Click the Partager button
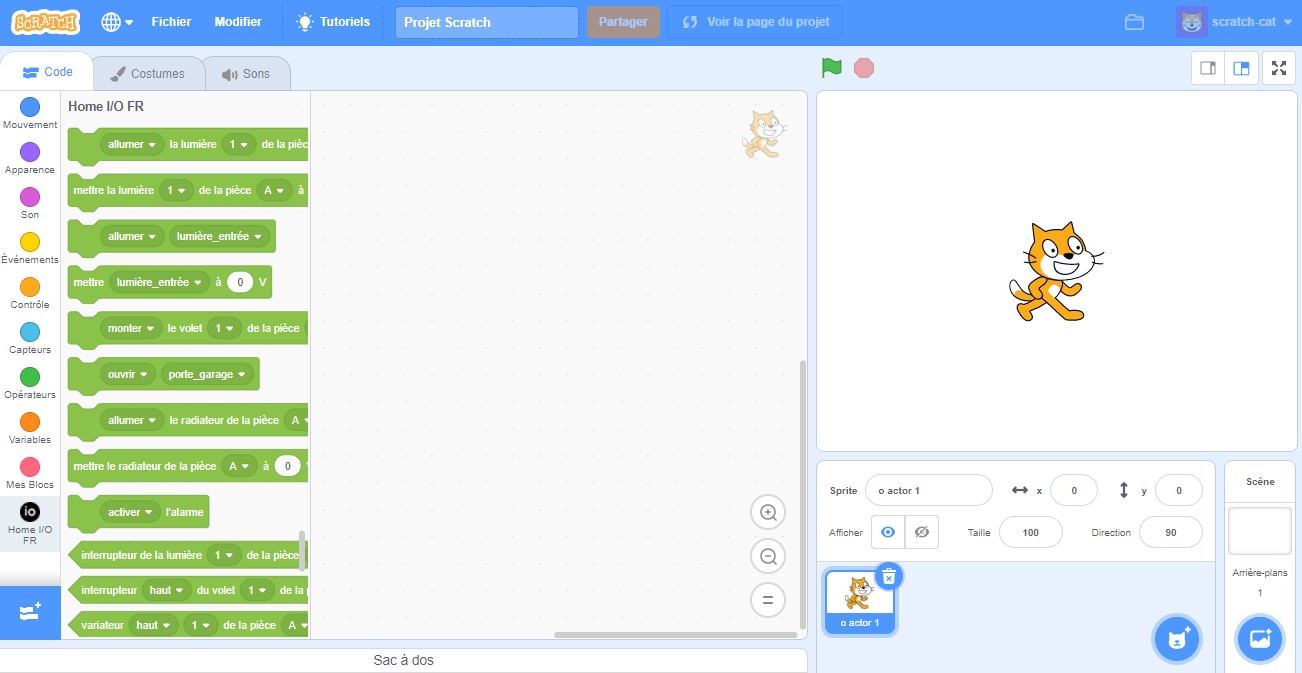 click(622, 22)
